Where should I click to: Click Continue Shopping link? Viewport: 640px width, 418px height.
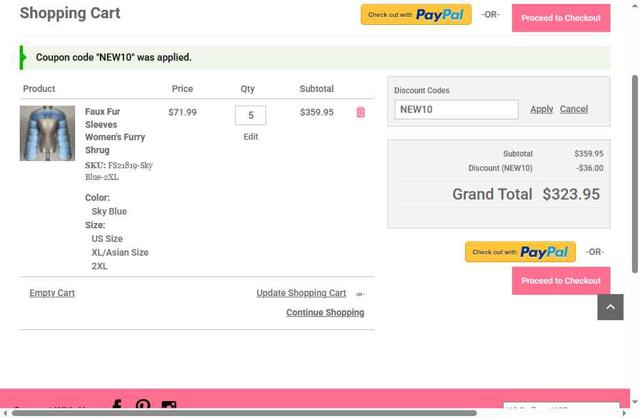pos(325,312)
